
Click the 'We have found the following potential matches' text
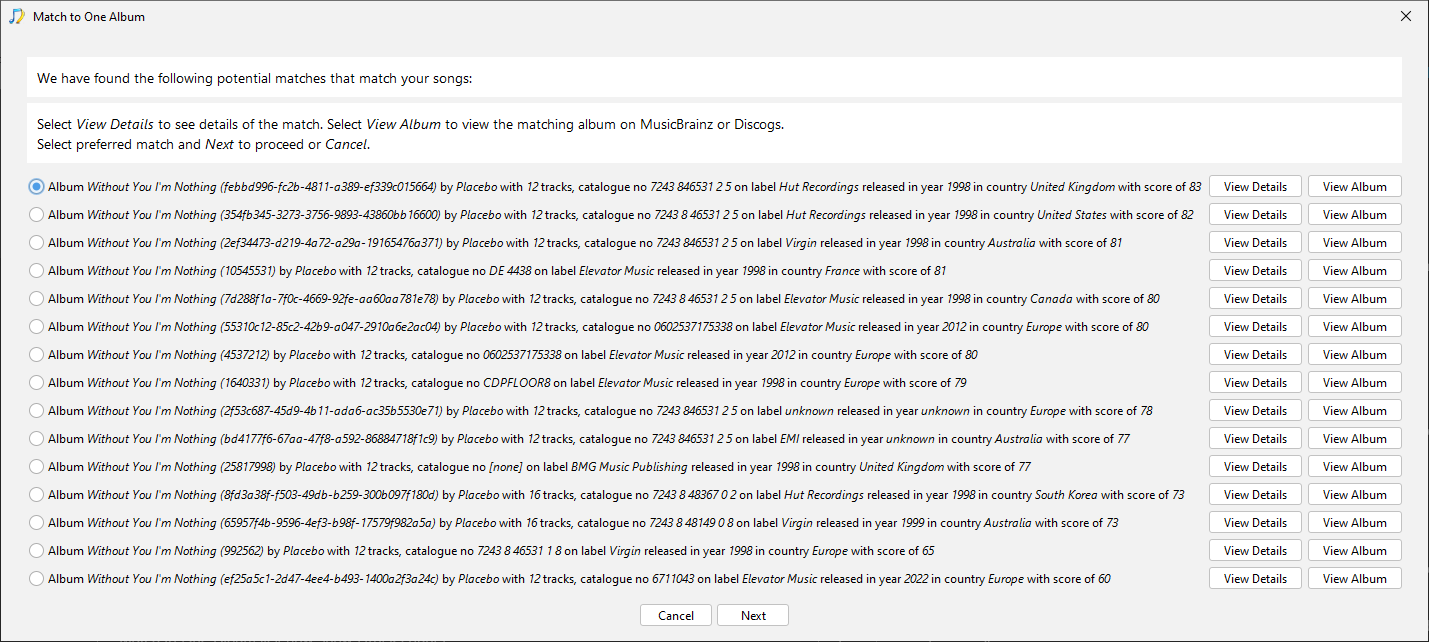(x=255, y=78)
